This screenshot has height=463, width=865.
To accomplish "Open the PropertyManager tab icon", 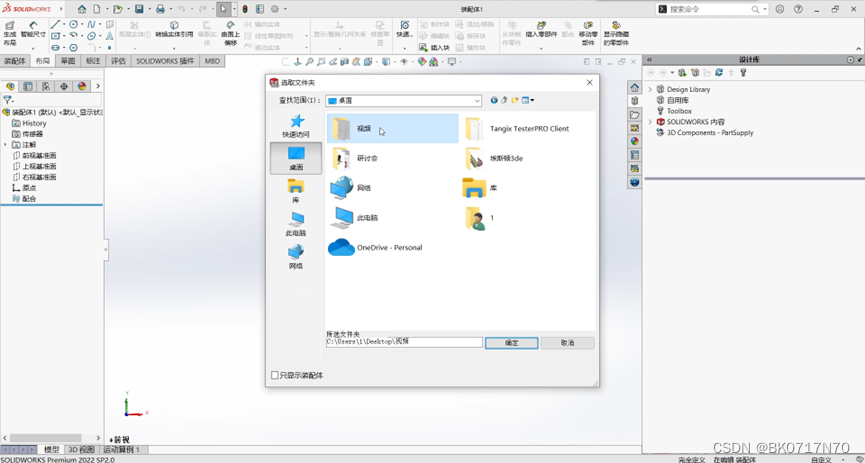I will (x=28, y=86).
